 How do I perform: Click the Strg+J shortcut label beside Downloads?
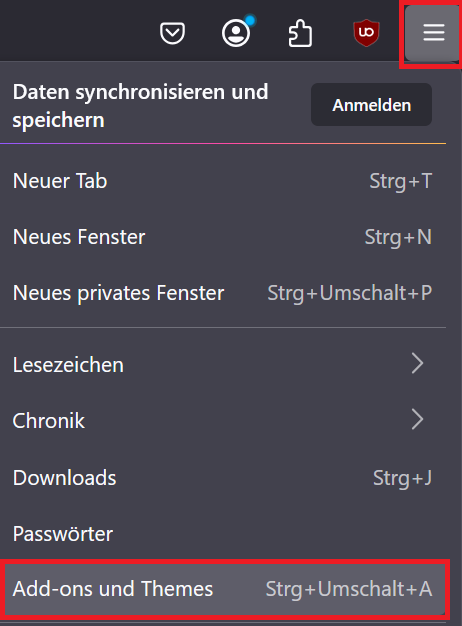pos(402,478)
